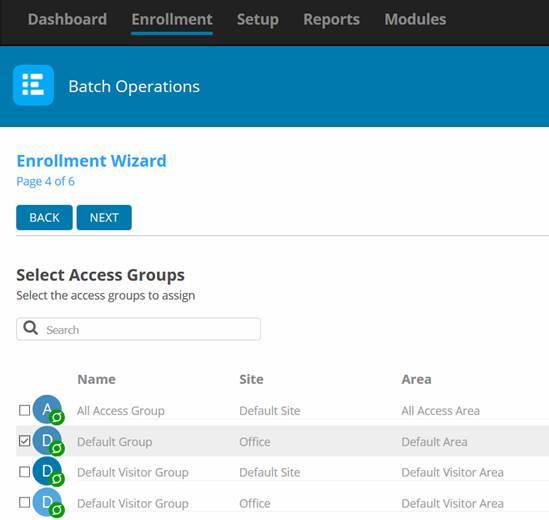Proceed with the NEXT button
The image size is (549, 520).
(104, 217)
